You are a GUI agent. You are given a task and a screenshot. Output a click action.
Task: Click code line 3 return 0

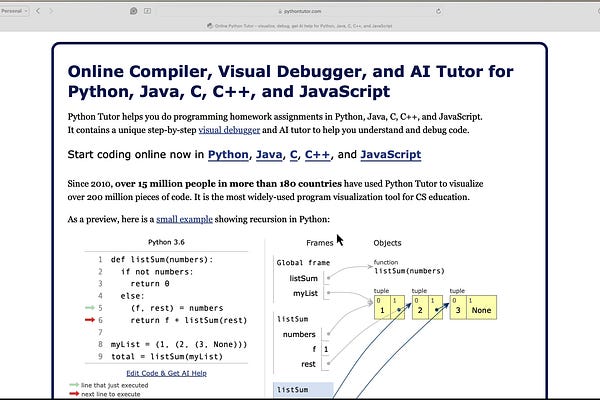150,284
